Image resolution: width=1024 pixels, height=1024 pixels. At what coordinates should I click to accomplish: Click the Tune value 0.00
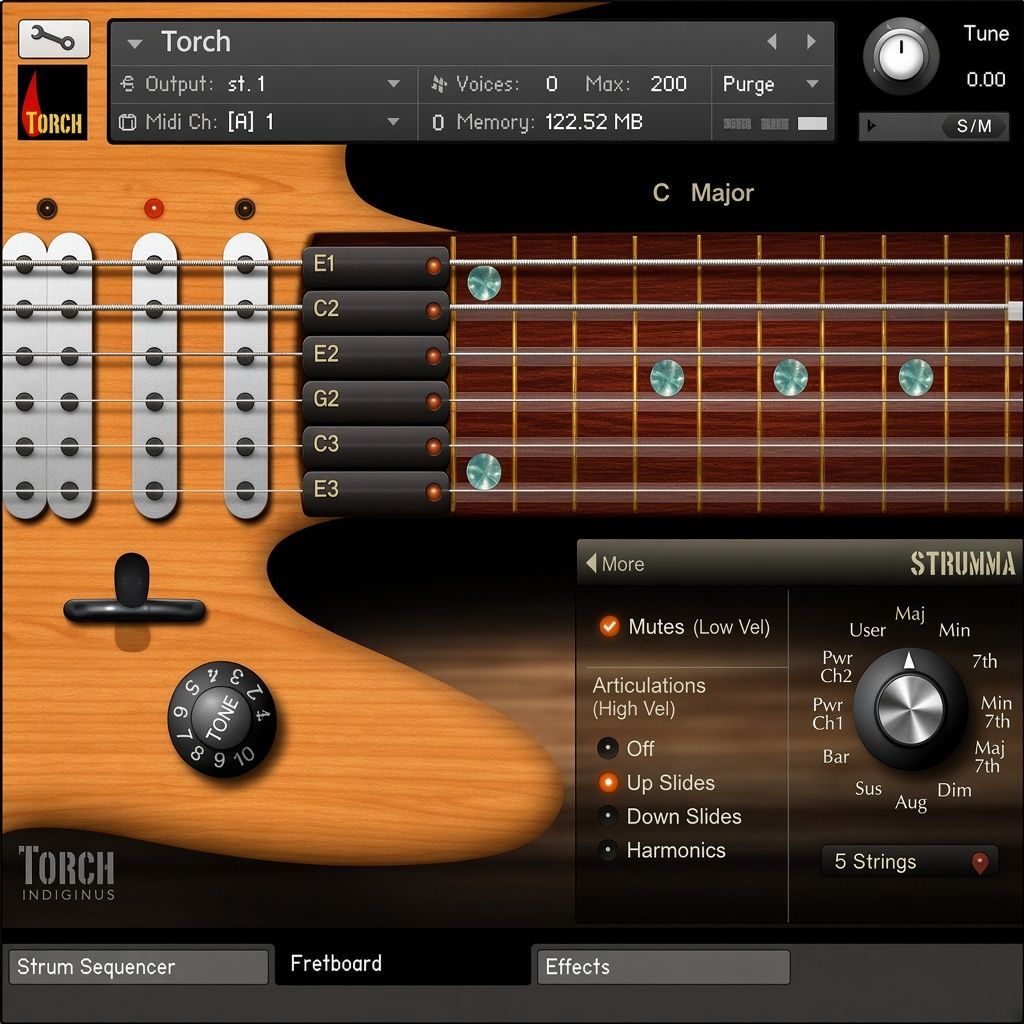(985, 80)
